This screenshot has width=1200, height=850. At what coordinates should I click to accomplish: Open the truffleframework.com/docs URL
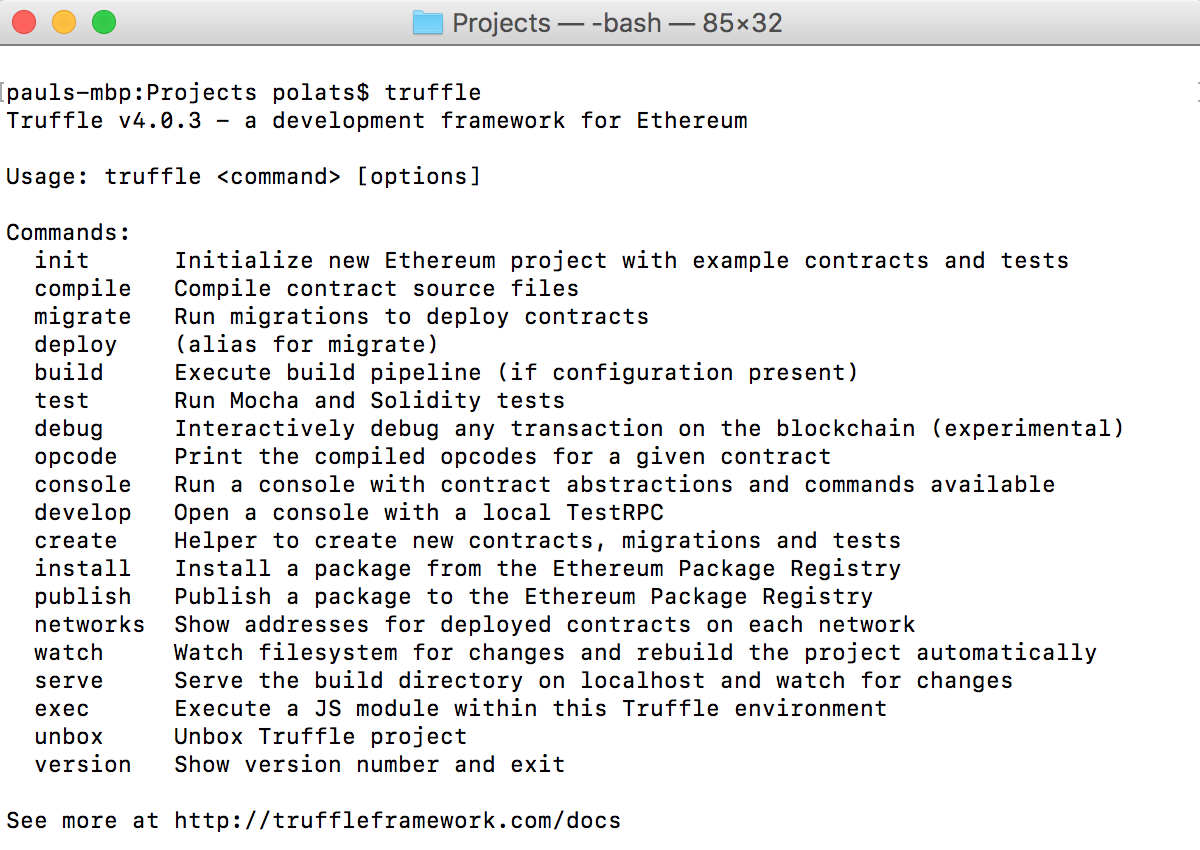click(x=398, y=821)
